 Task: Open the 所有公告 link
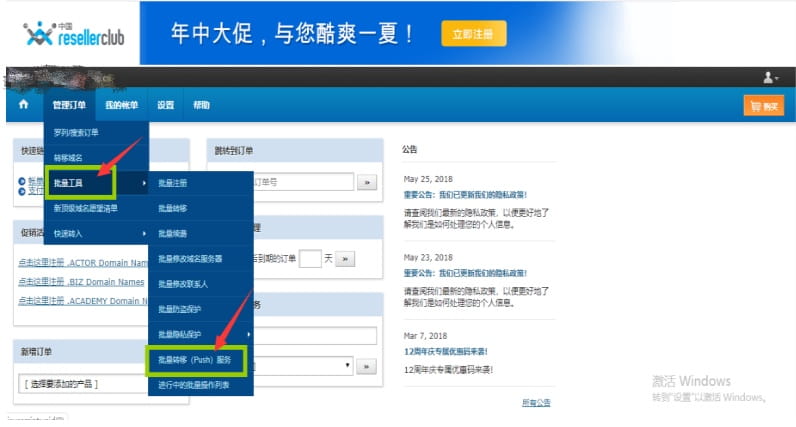point(535,402)
